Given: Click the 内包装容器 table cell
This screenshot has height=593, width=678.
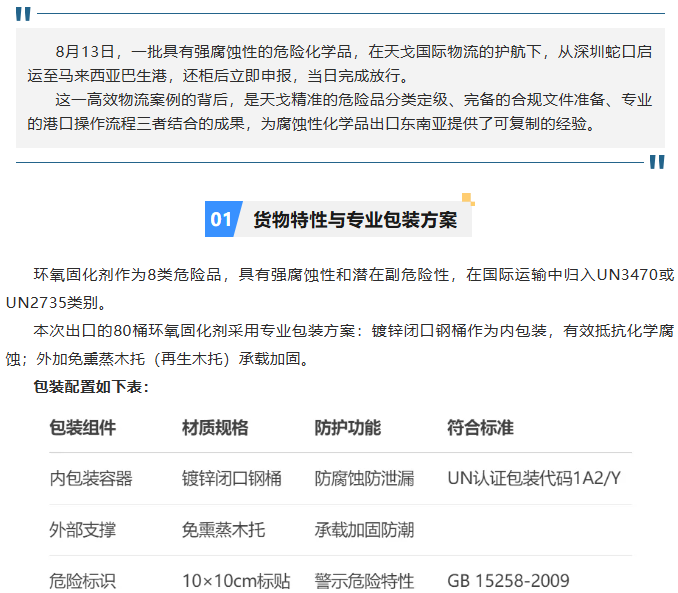Looking at the screenshot, I should click(91, 478).
